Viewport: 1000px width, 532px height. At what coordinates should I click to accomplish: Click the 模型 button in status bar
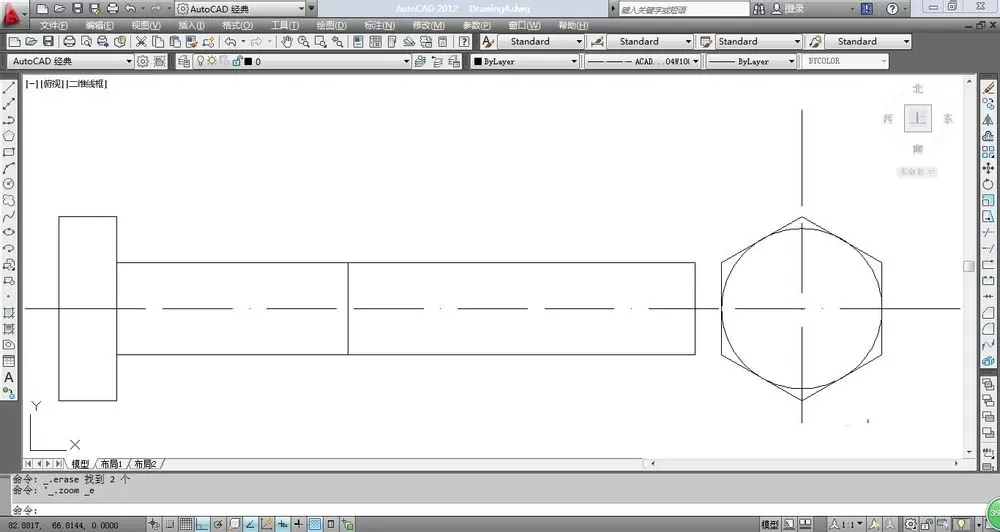click(x=770, y=524)
